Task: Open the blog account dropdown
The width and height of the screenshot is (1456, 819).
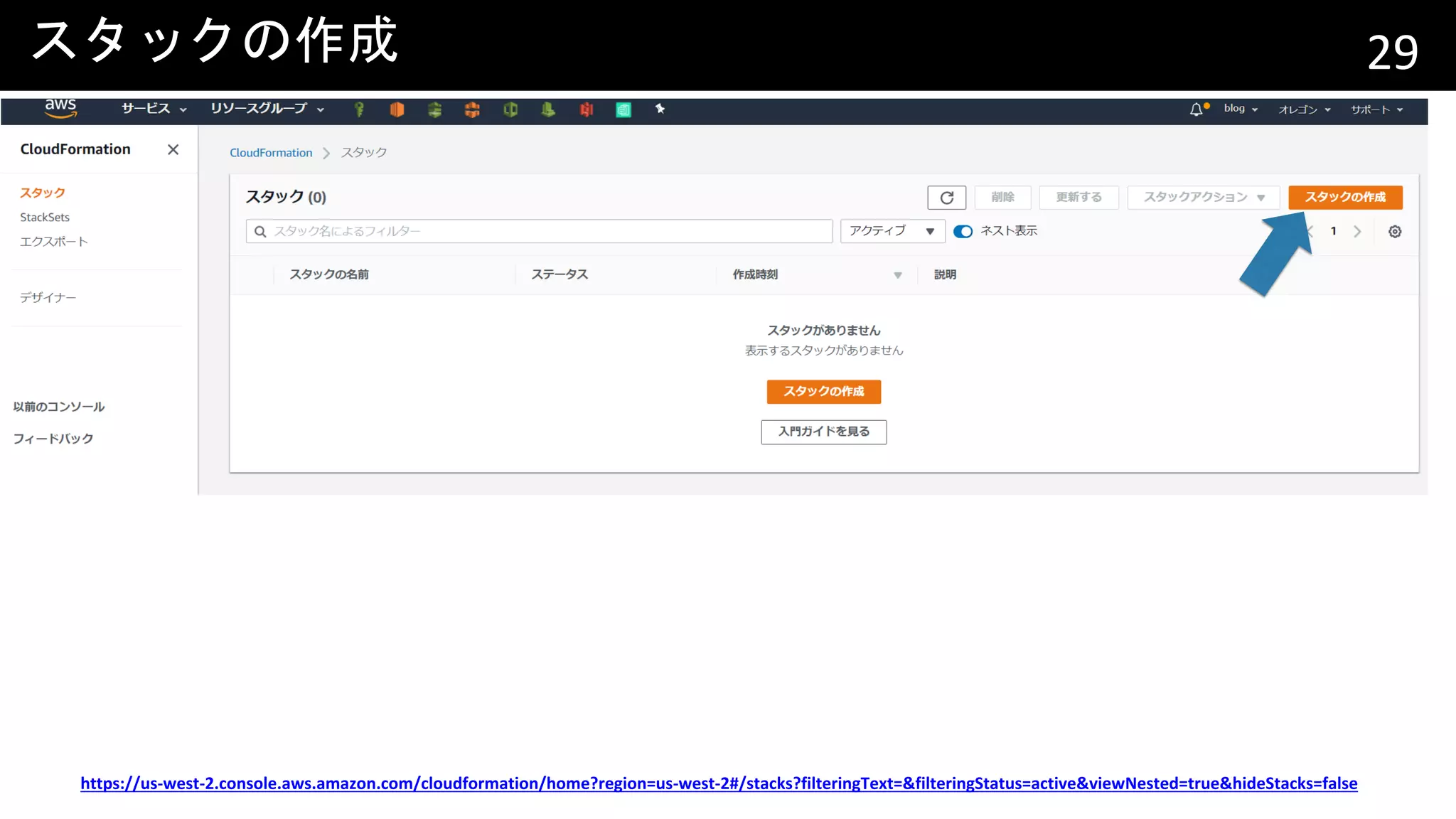Action: 1241,109
